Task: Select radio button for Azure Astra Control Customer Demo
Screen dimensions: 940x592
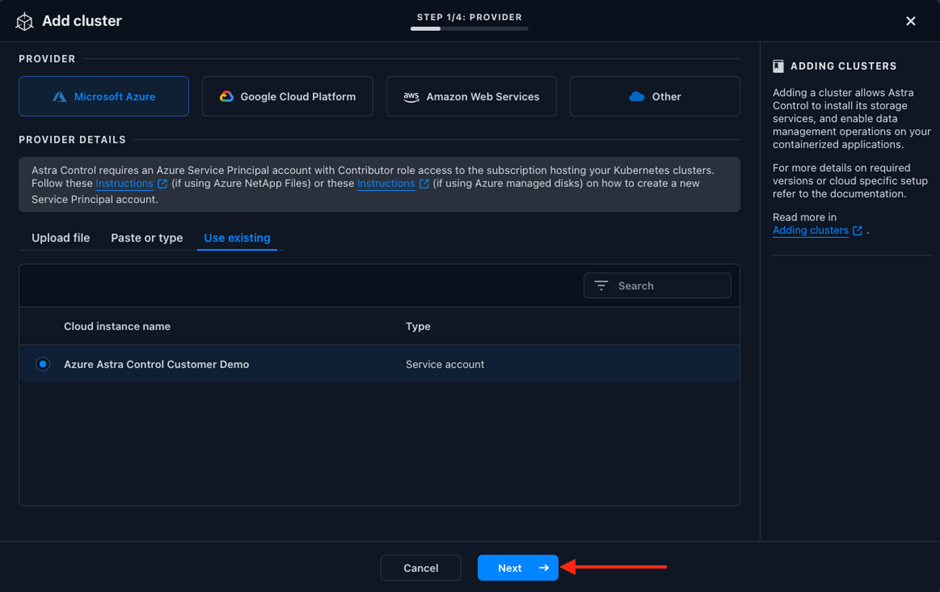Action: (x=43, y=364)
